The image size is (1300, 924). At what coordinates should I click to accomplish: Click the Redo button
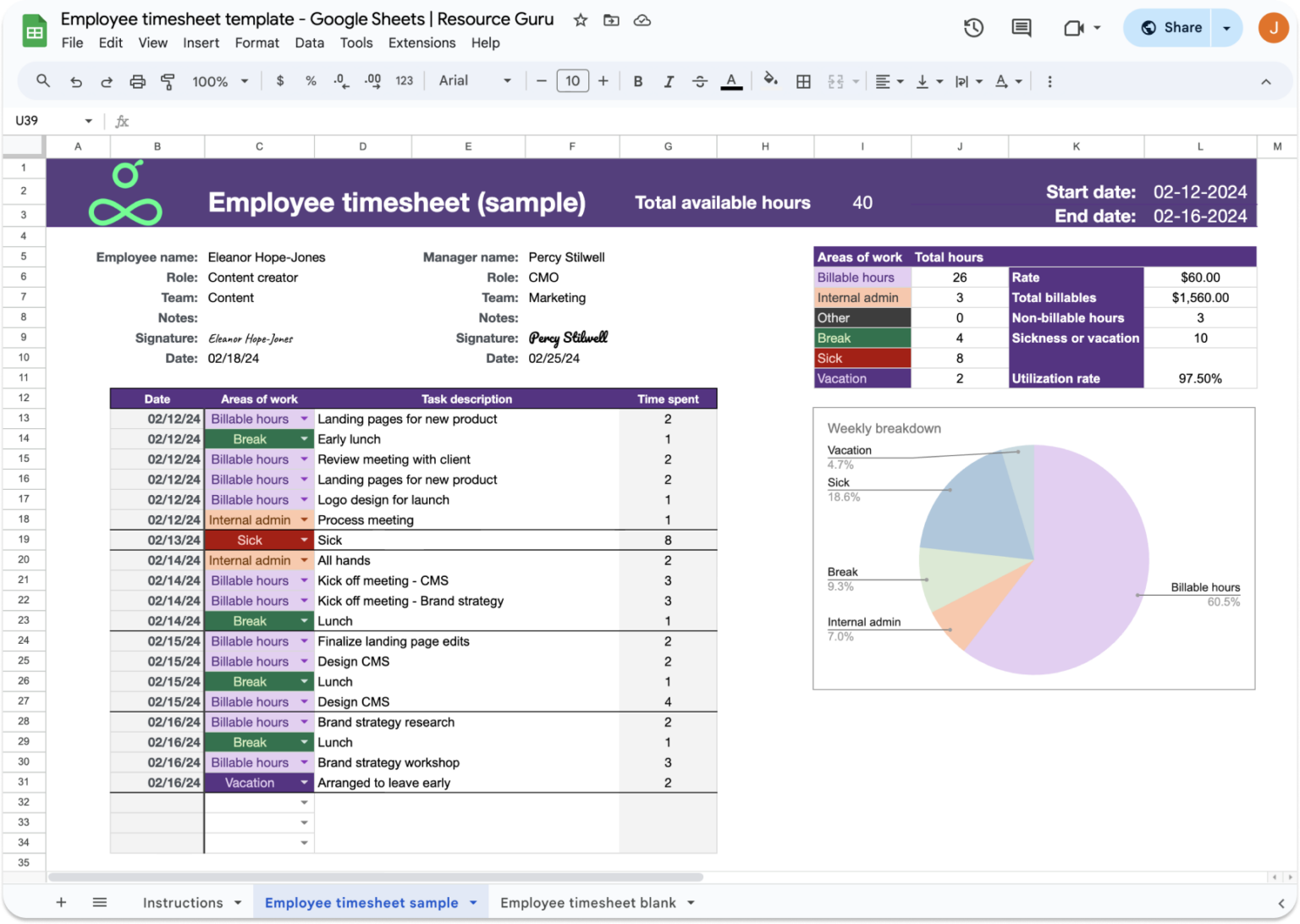[105, 81]
